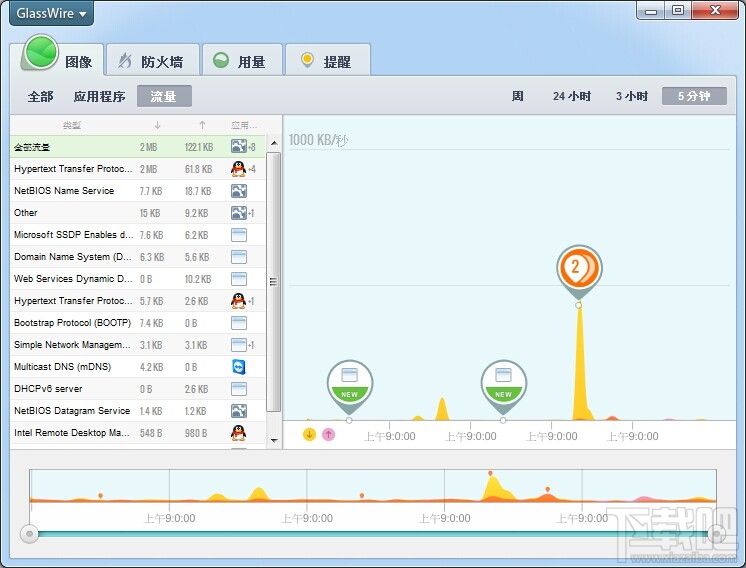Click app icon in NetBIOS Datagram Service row
The width and height of the screenshot is (746, 568).
pos(239,411)
